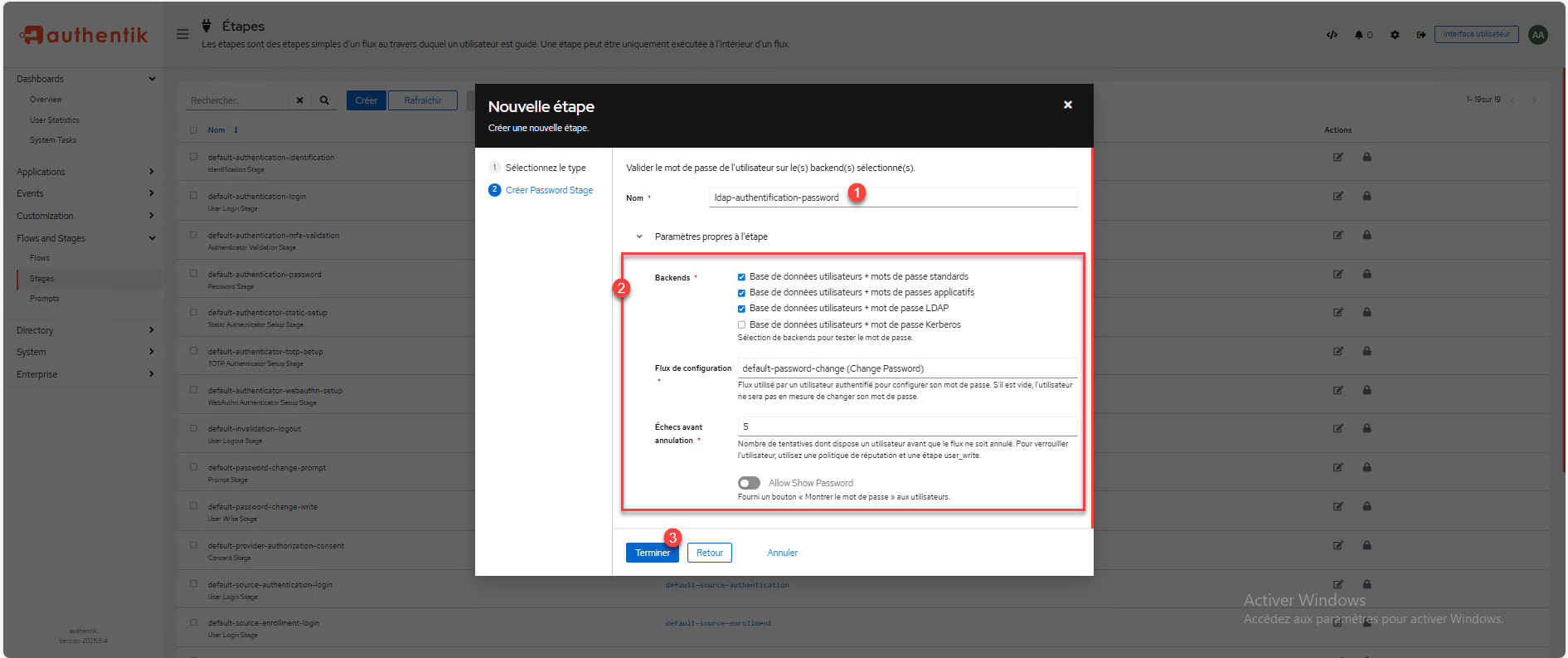1568x658 pixels.
Task: Enable the Kerberos password backend checkbox
Action: click(741, 325)
